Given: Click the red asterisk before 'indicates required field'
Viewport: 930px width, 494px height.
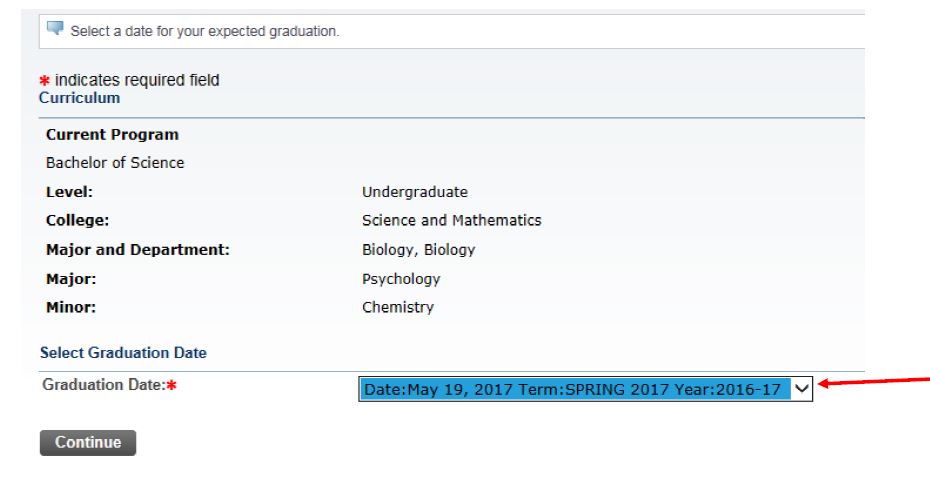Looking at the screenshot, I should (44, 81).
